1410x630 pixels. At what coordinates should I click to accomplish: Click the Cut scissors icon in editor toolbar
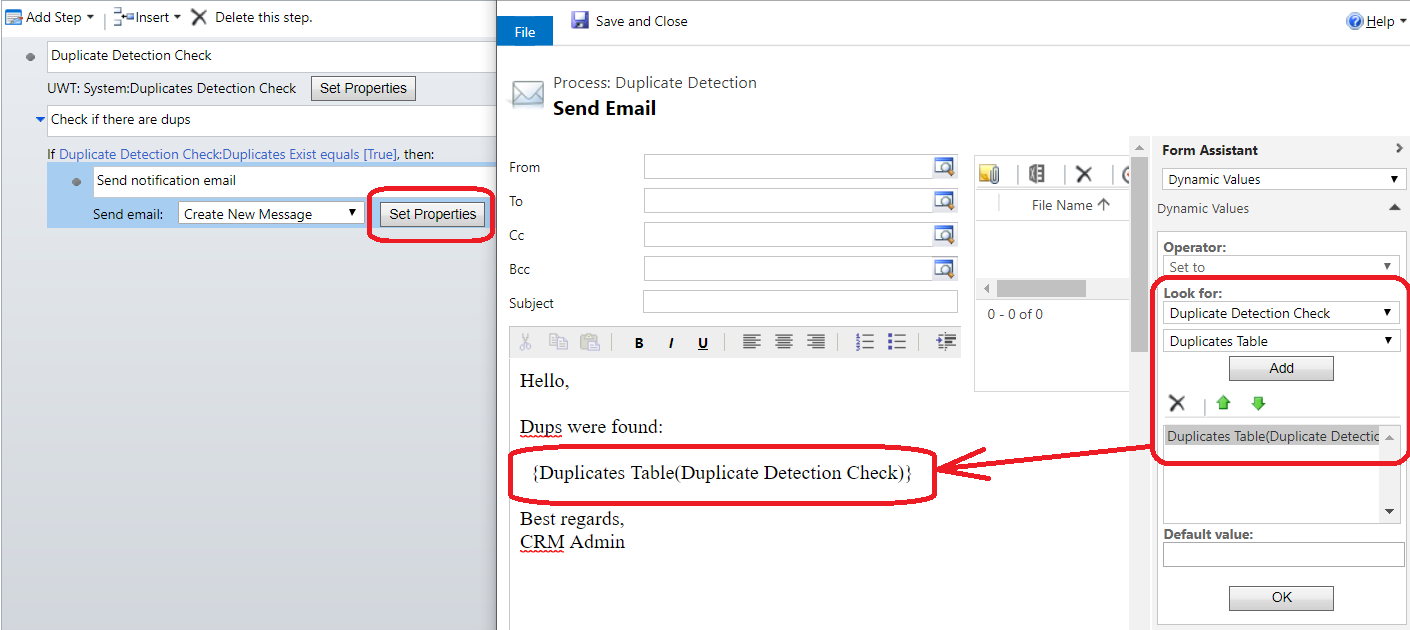(525, 342)
